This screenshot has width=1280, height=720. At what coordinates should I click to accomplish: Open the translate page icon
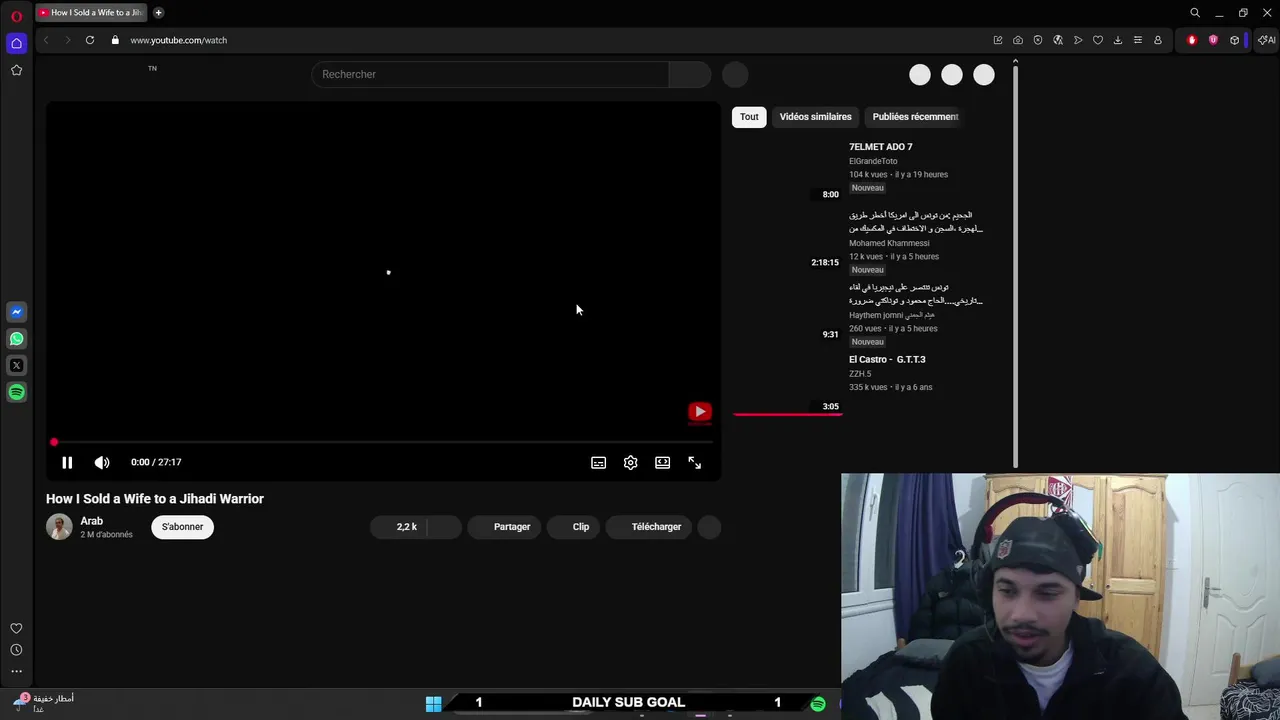point(1058,40)
